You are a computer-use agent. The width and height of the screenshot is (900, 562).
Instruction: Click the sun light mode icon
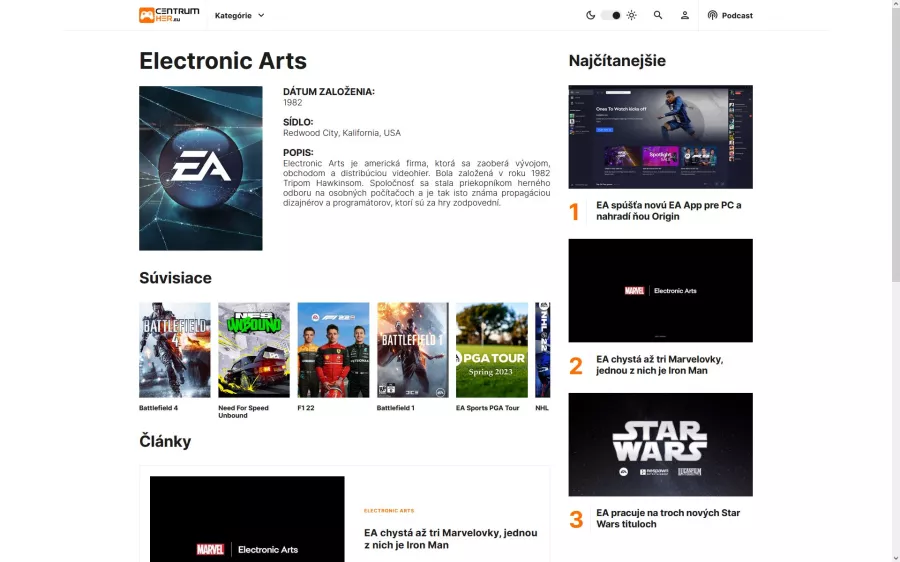[x=631, y=15]
